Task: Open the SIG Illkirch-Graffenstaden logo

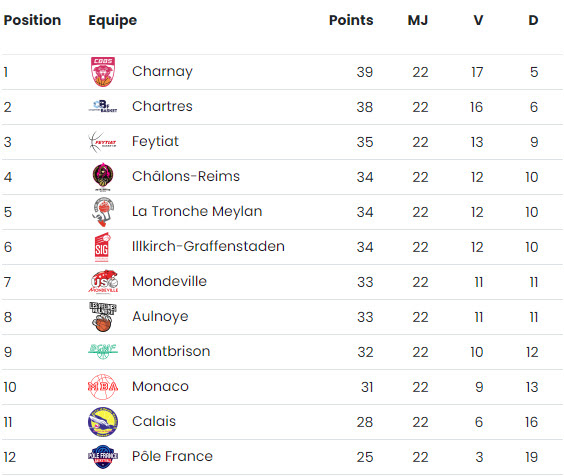Action: (x=102, y=247)
